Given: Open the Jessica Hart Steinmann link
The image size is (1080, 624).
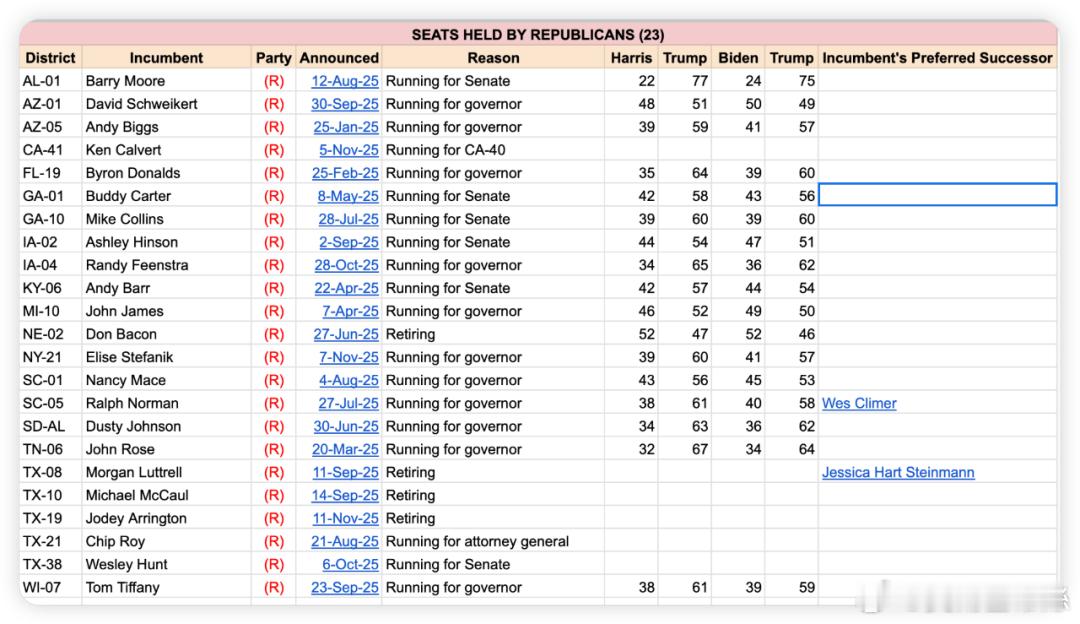Looking at the screenshot, I should [897, 472].
